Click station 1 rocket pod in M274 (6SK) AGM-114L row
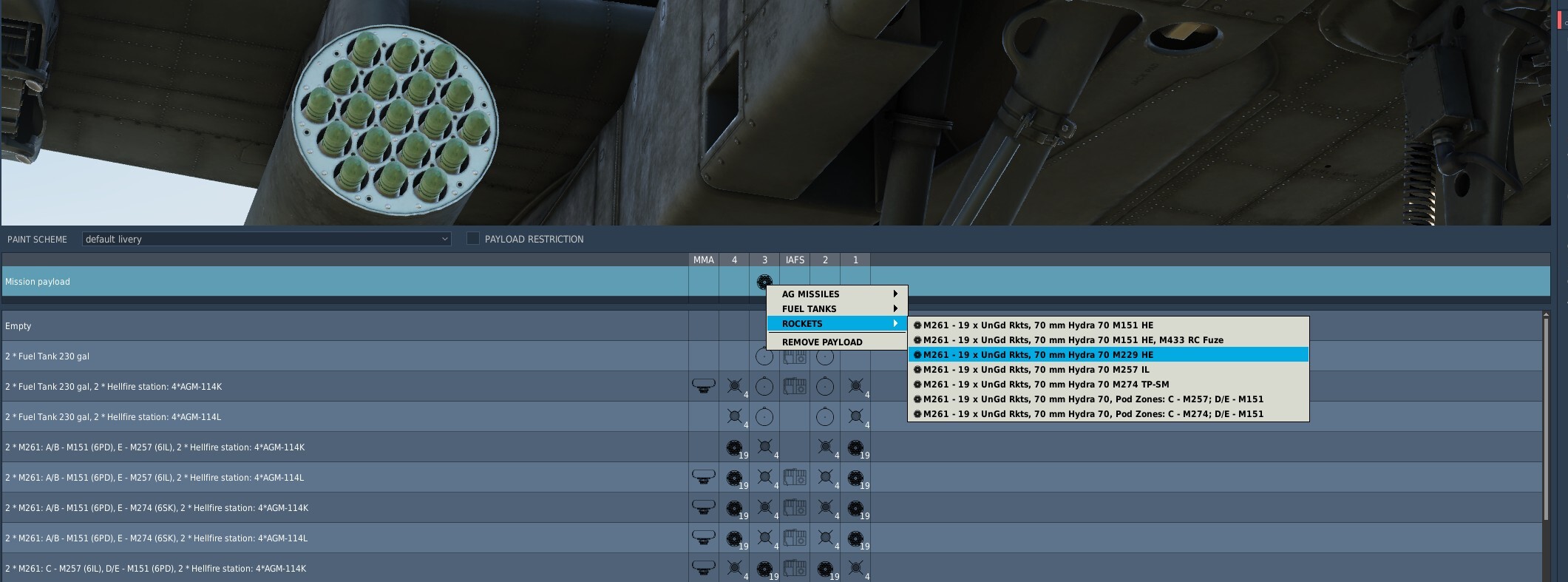Screen dimensions: 1568x582 [x=856, y=538]
